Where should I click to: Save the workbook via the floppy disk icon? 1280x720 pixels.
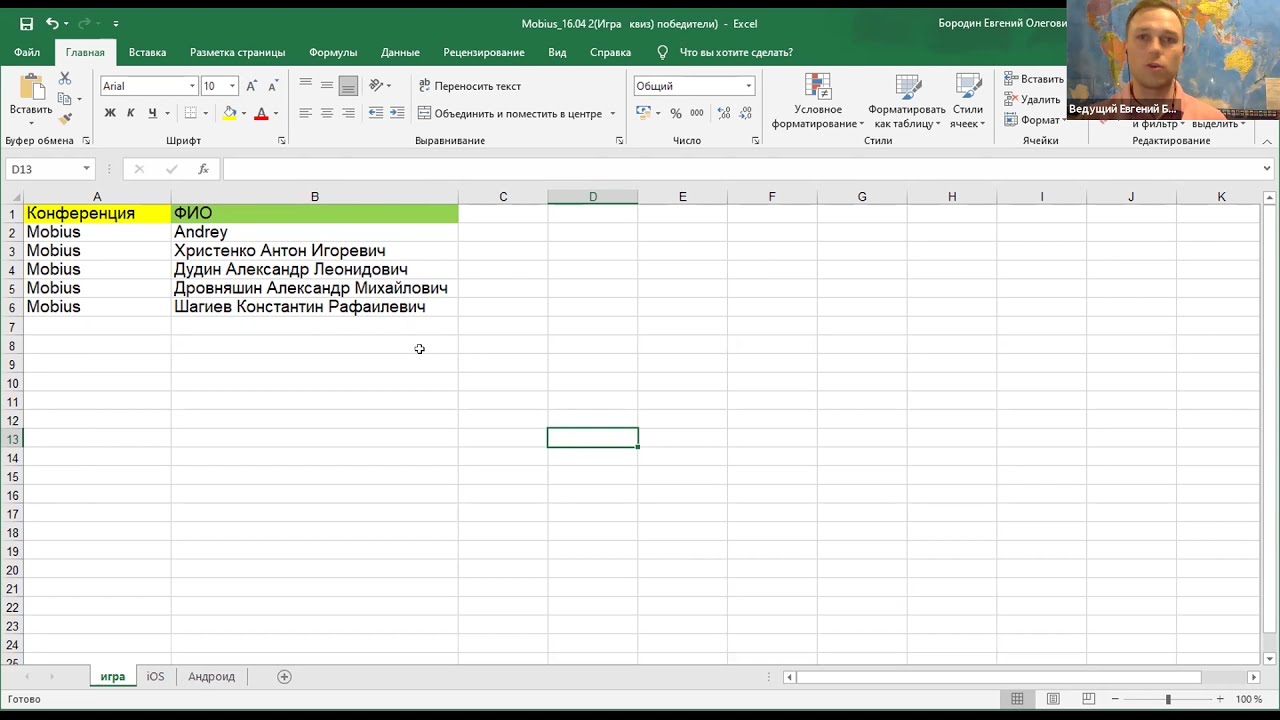(x=26, y=23)
